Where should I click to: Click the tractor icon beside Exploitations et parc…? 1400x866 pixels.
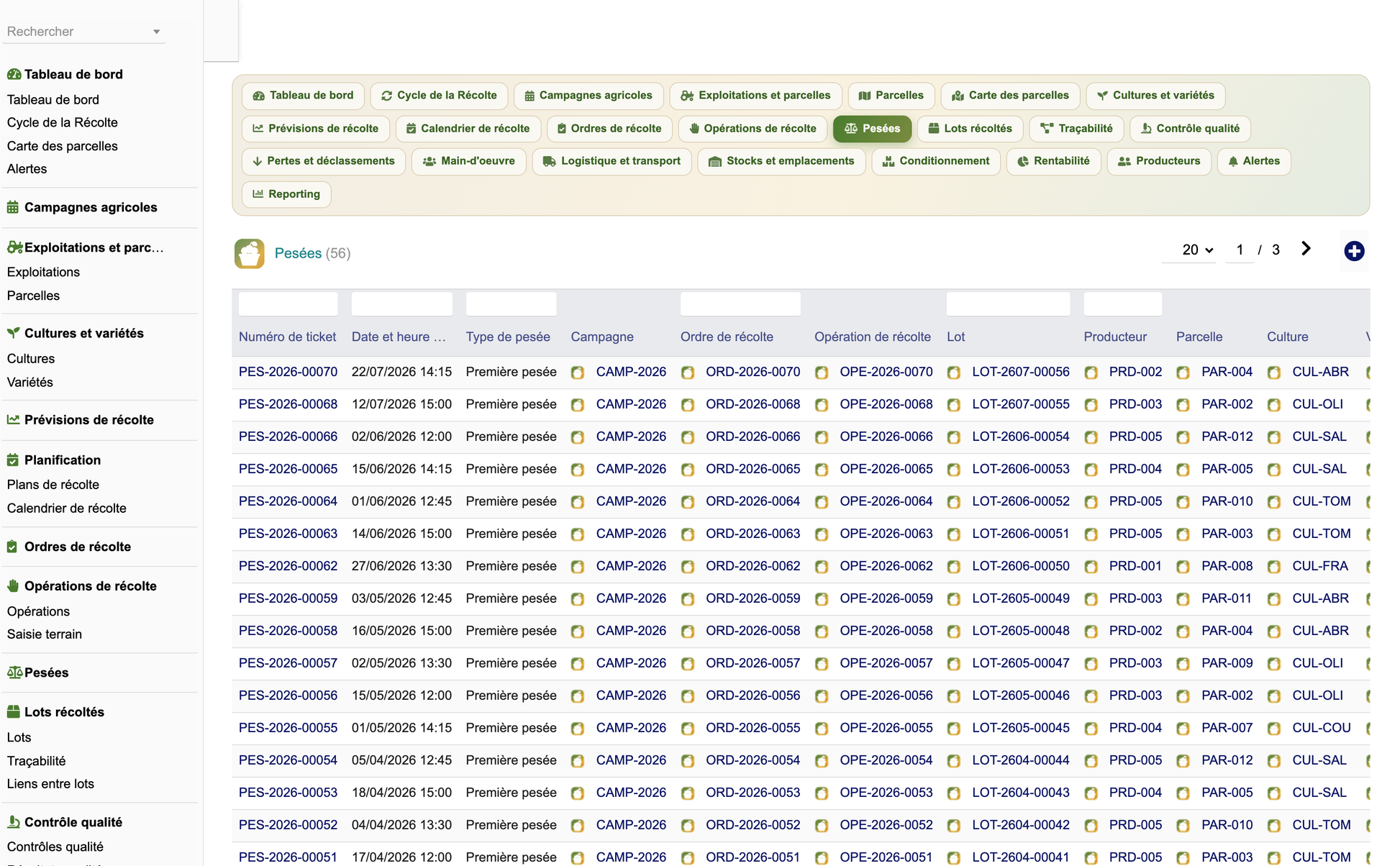[14, 247]
